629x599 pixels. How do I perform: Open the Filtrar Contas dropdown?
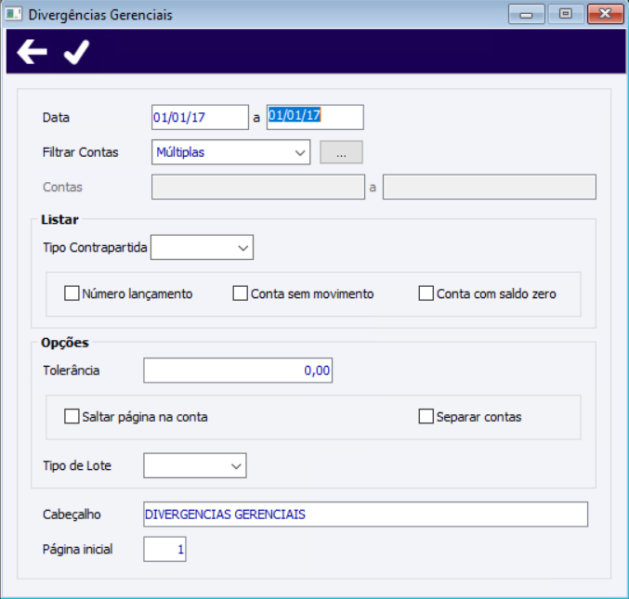click(231, 152)
